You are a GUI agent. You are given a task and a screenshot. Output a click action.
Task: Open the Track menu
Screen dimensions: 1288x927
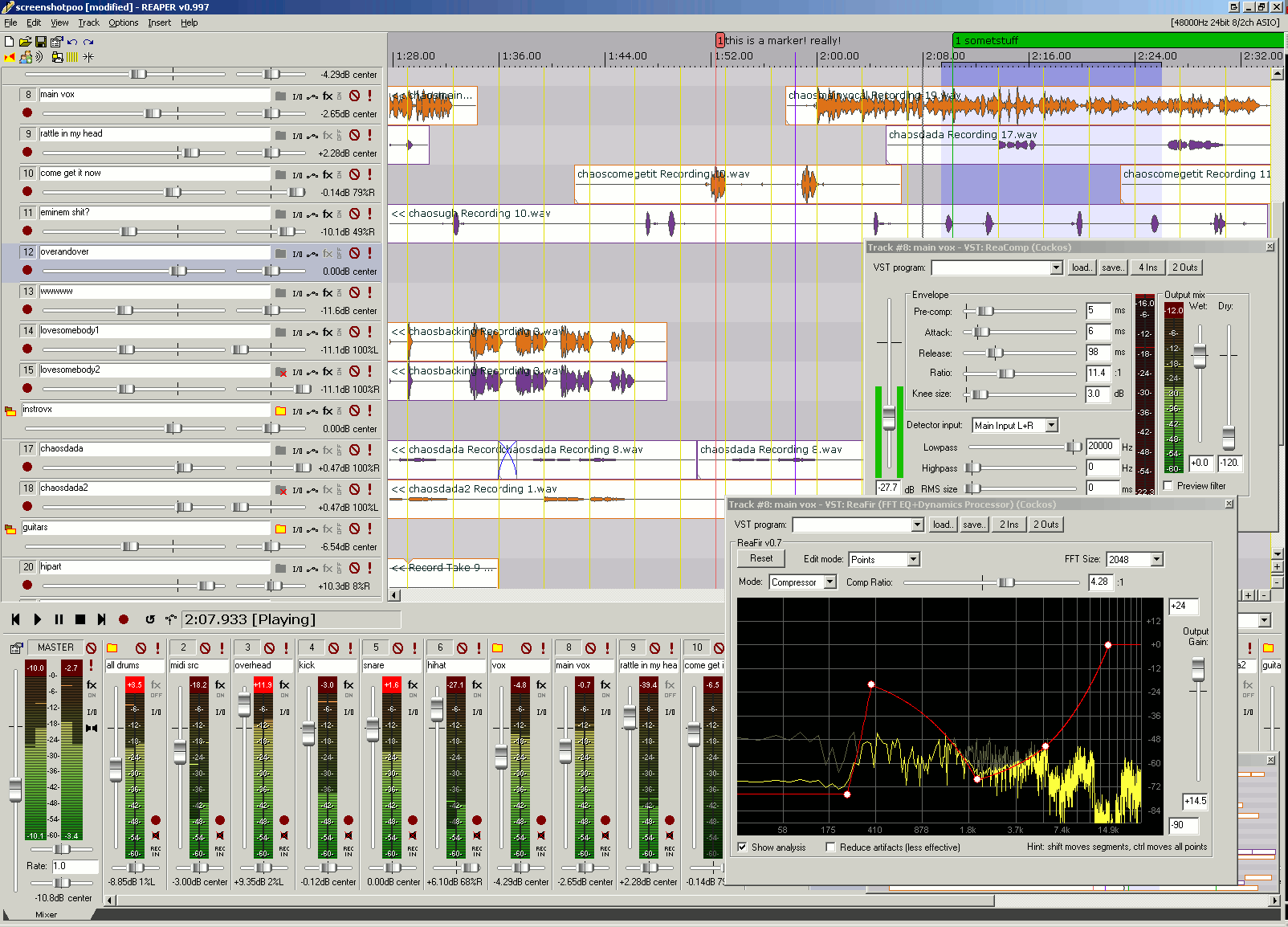pyautogui.click(x=88, y=22)
